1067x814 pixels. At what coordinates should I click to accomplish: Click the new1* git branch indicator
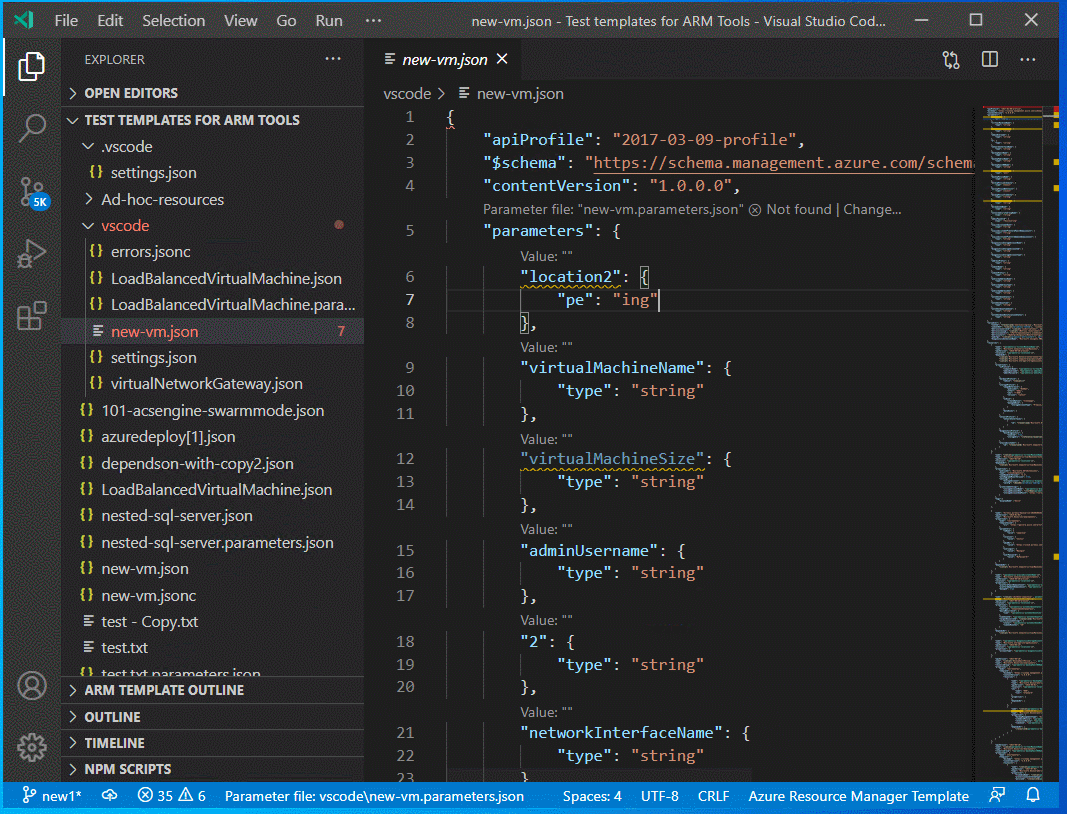52,796
